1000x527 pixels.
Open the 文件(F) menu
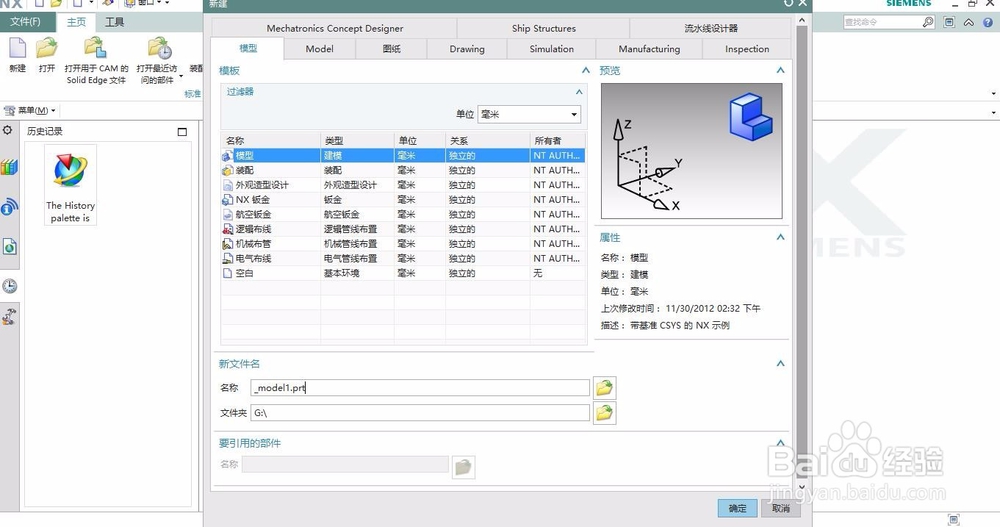click(26, 22)
